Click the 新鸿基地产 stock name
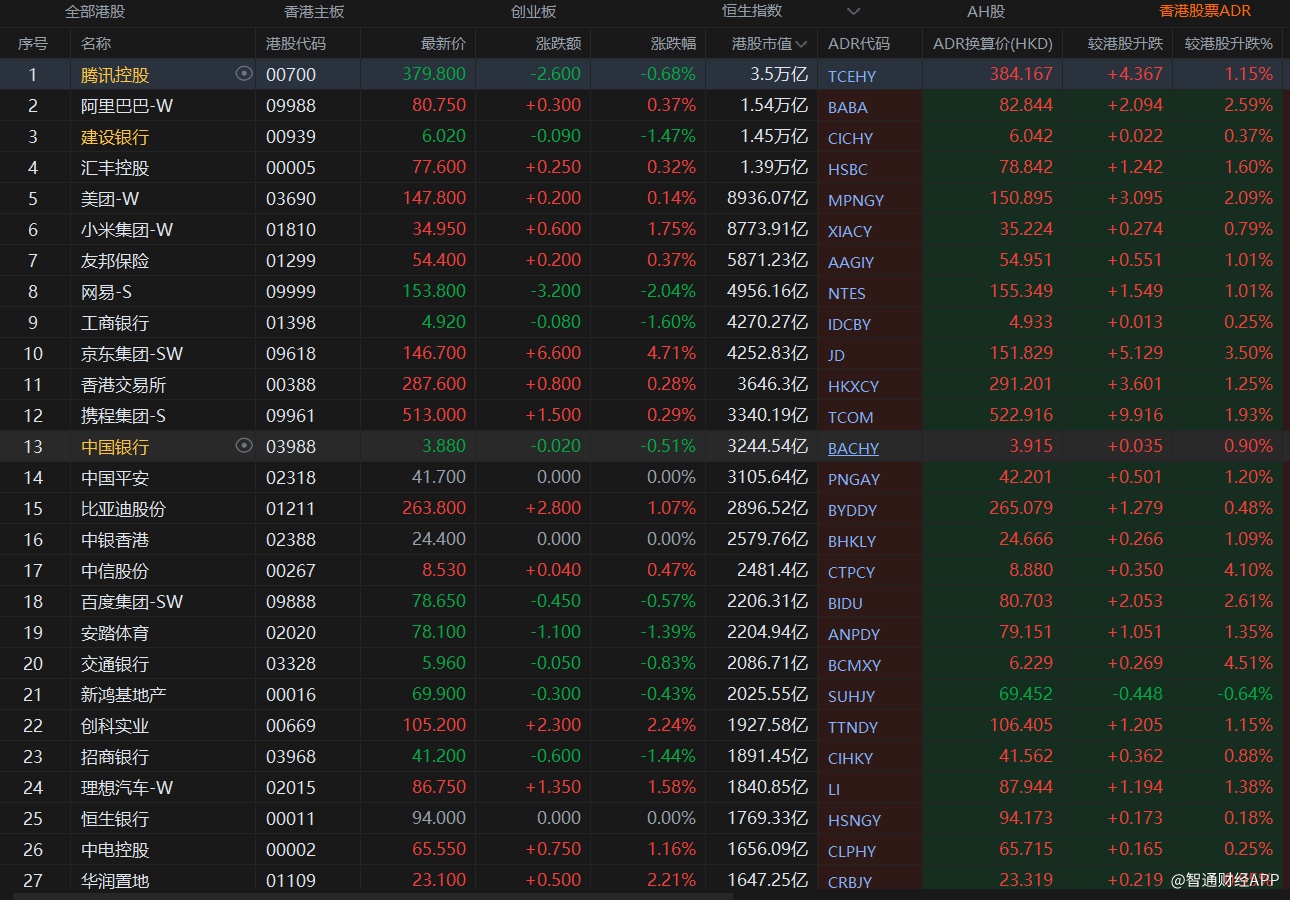 tap(123, 695)
